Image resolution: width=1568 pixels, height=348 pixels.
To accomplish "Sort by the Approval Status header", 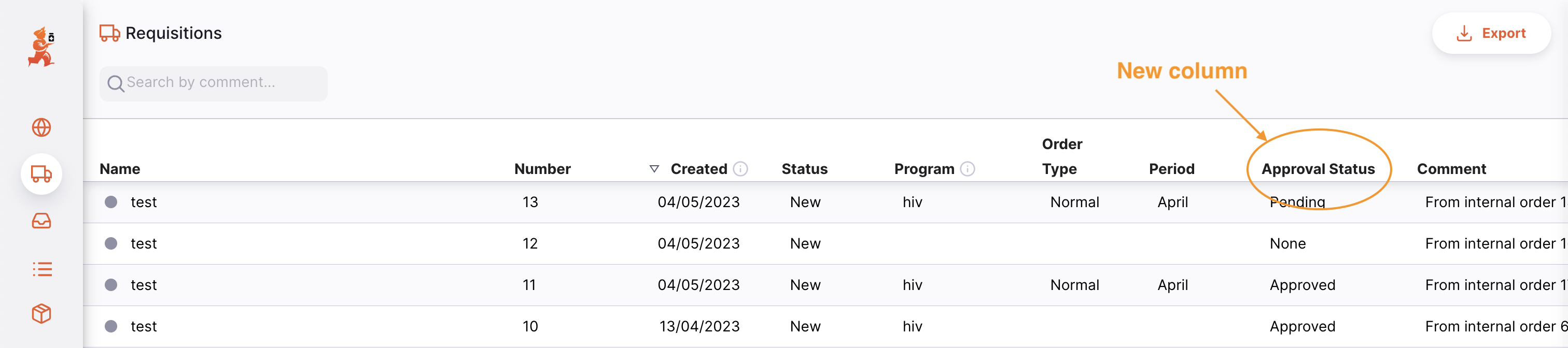I will click(x=1318, y=169).
